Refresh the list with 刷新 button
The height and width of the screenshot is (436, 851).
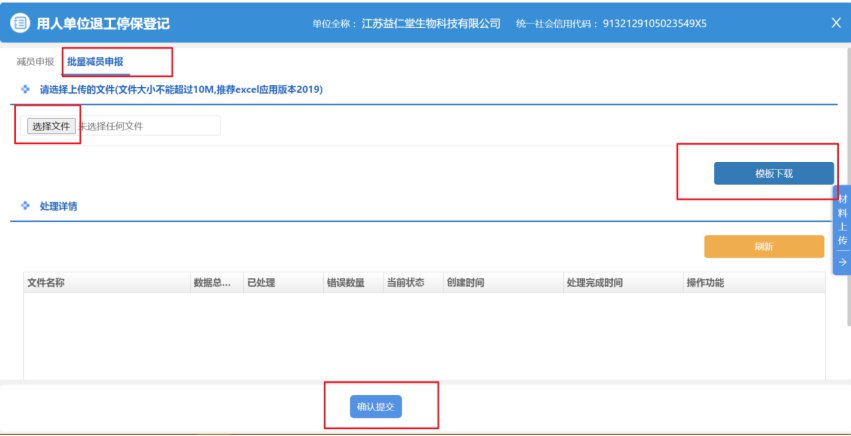pyautogui.click(x=764, y=246)
